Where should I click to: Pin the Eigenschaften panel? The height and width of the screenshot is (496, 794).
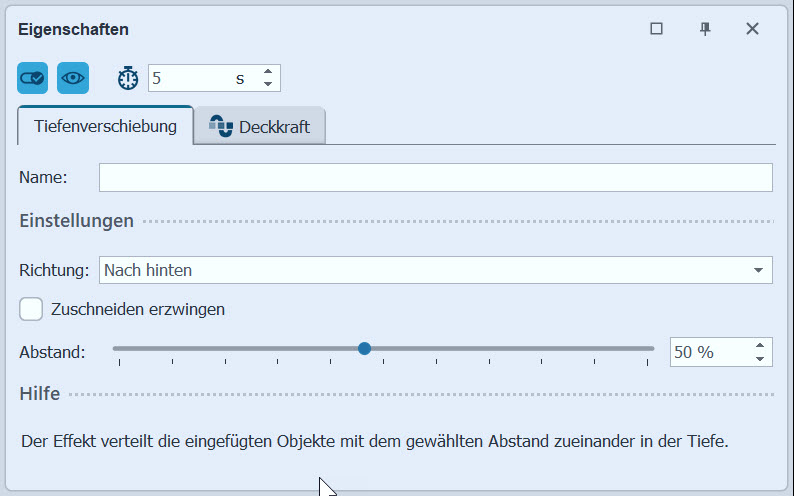pos(705,29)
